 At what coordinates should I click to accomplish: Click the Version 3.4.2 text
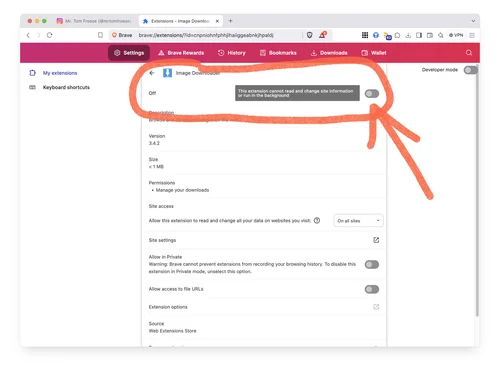pos(157,140)
